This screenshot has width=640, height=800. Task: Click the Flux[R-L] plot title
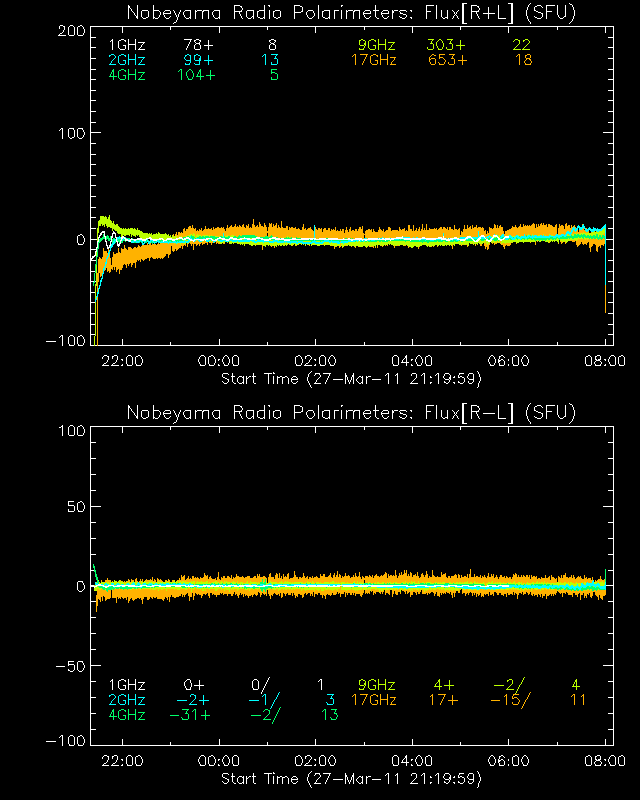351,413
